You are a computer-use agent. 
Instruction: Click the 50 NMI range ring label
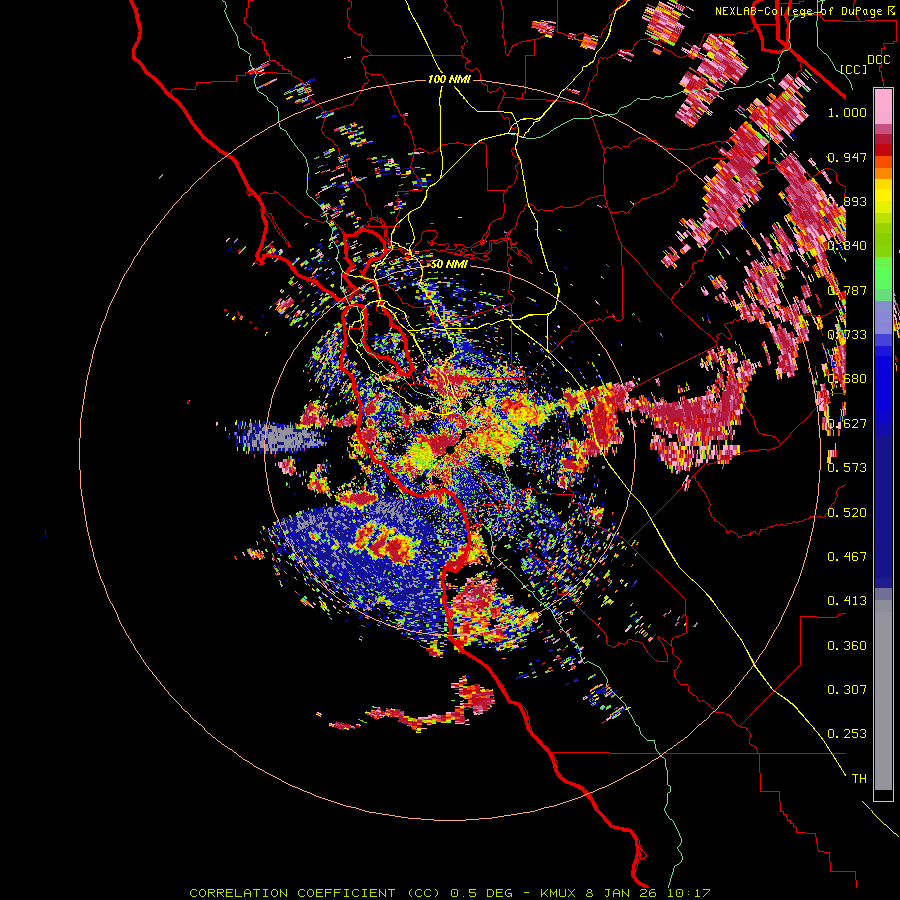click(449, 264)
